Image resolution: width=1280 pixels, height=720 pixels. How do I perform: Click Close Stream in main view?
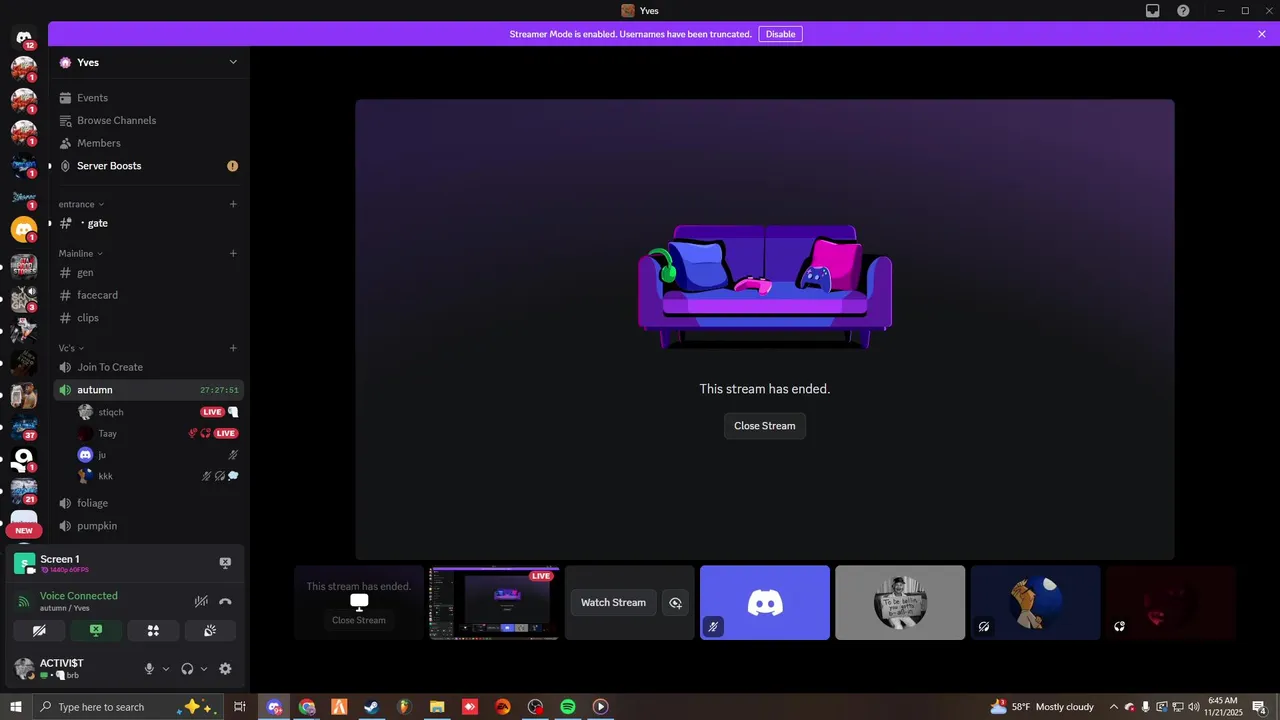click(765, 426)
